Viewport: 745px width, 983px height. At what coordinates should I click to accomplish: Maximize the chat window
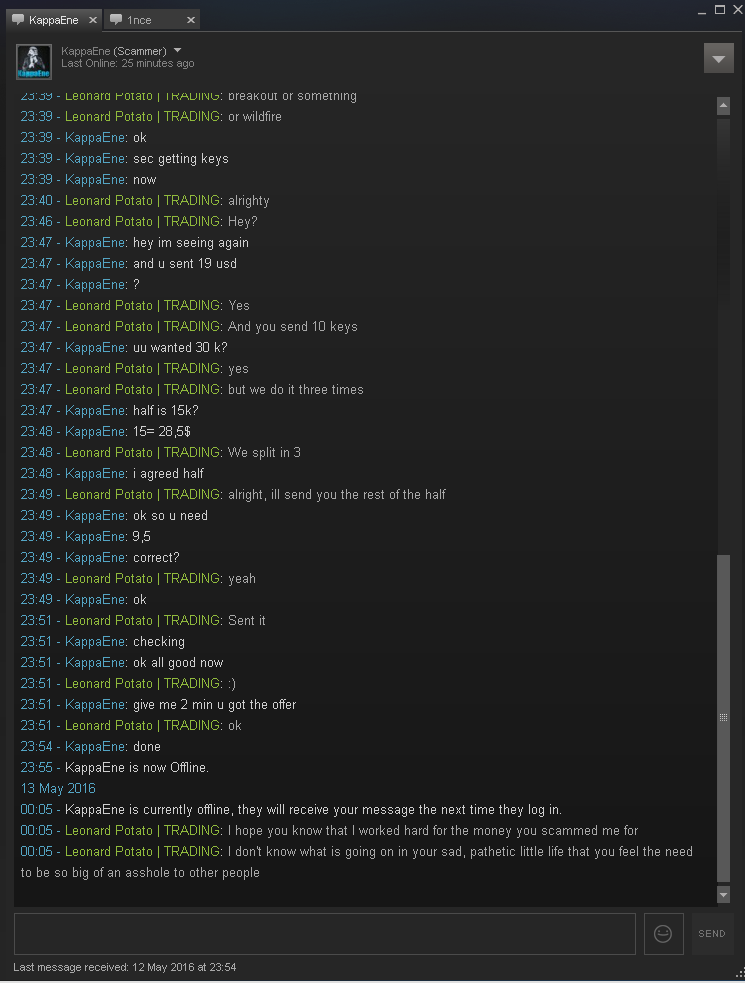(x=720, y=9)
